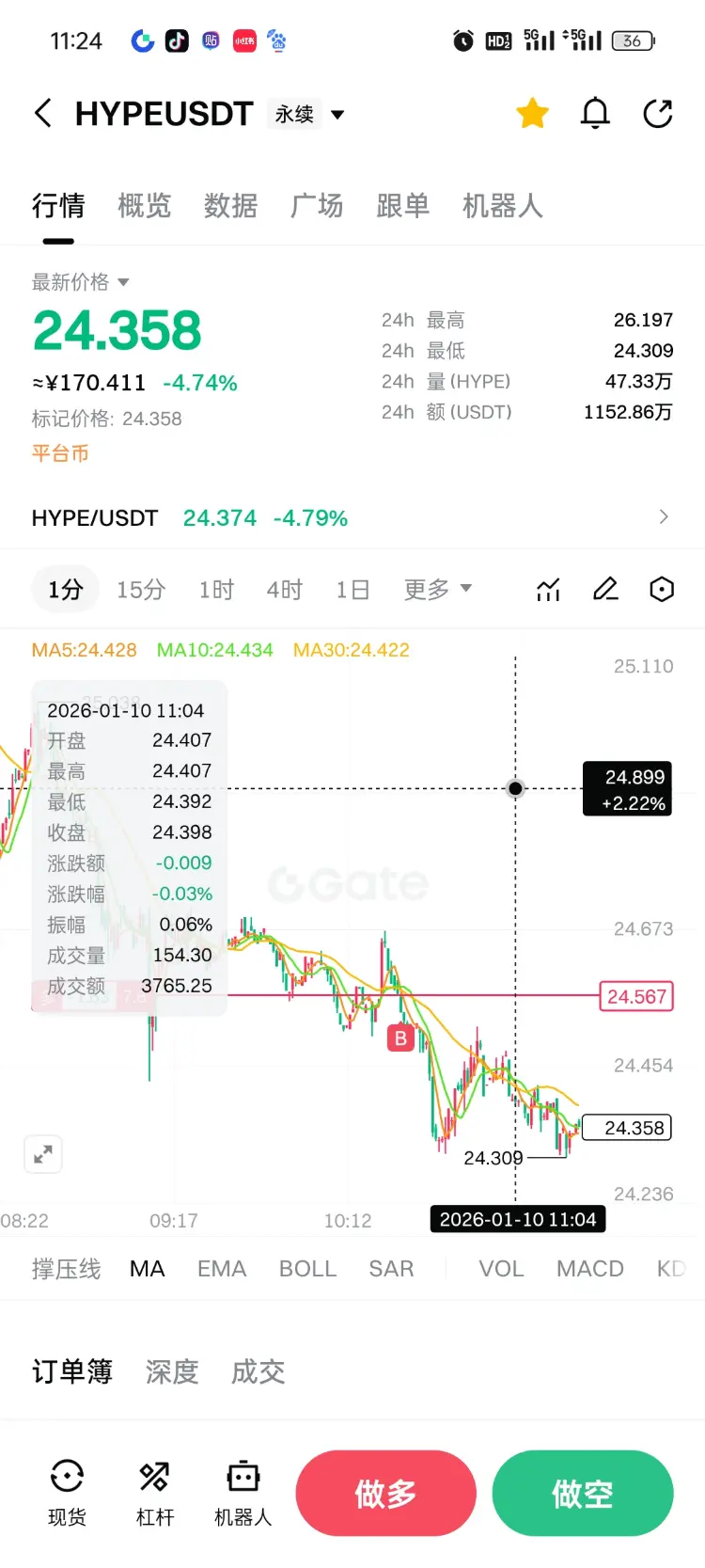Toggle the VOL indicator

click(501, 1269)
